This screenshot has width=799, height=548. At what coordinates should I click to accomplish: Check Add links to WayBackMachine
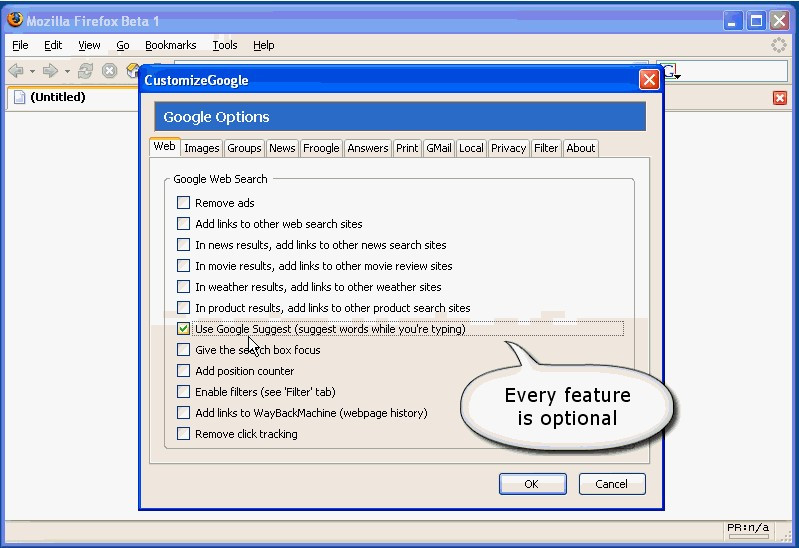pyautogui.click(x=183, y=413)
